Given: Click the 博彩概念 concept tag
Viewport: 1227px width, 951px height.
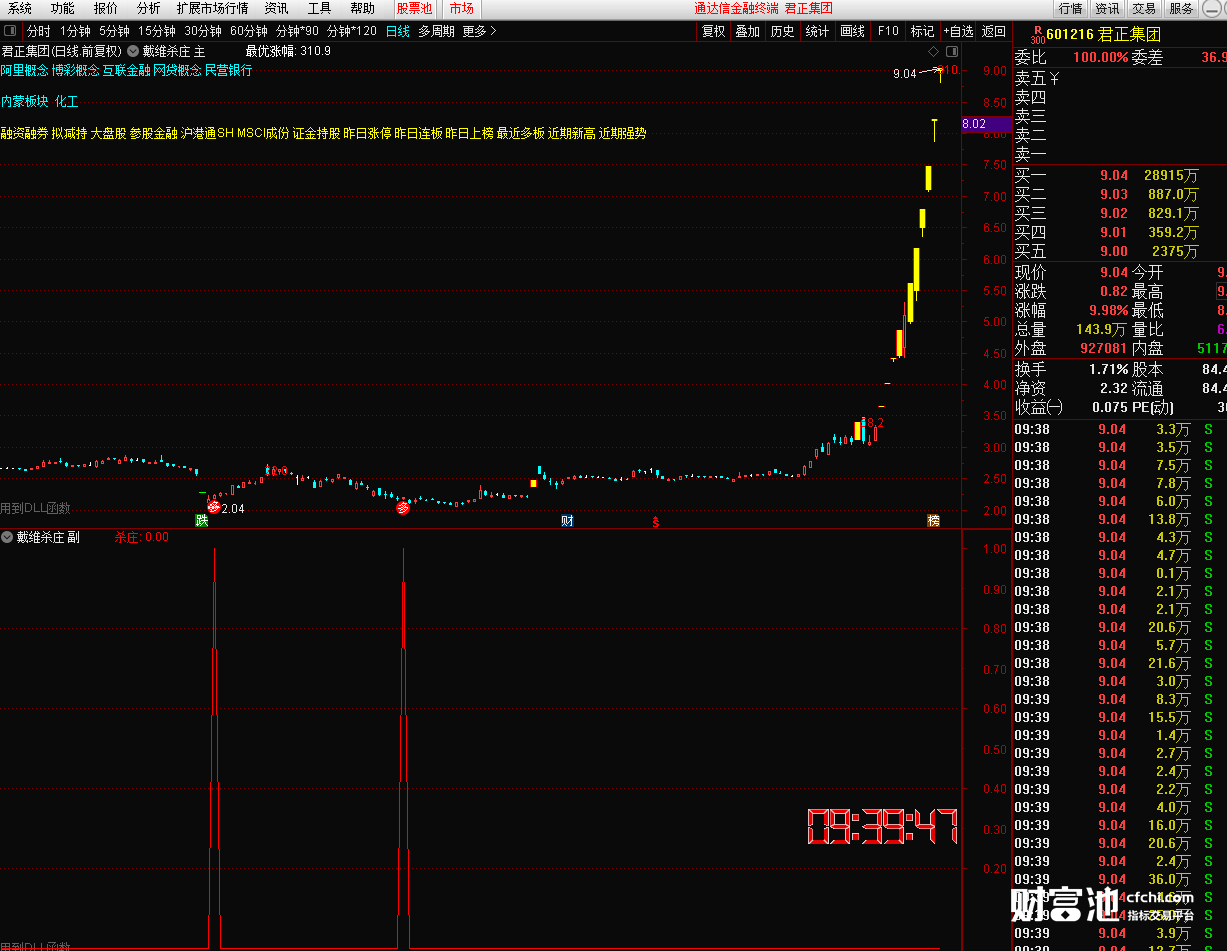Looking at the screenshot, I should [75, 70].
